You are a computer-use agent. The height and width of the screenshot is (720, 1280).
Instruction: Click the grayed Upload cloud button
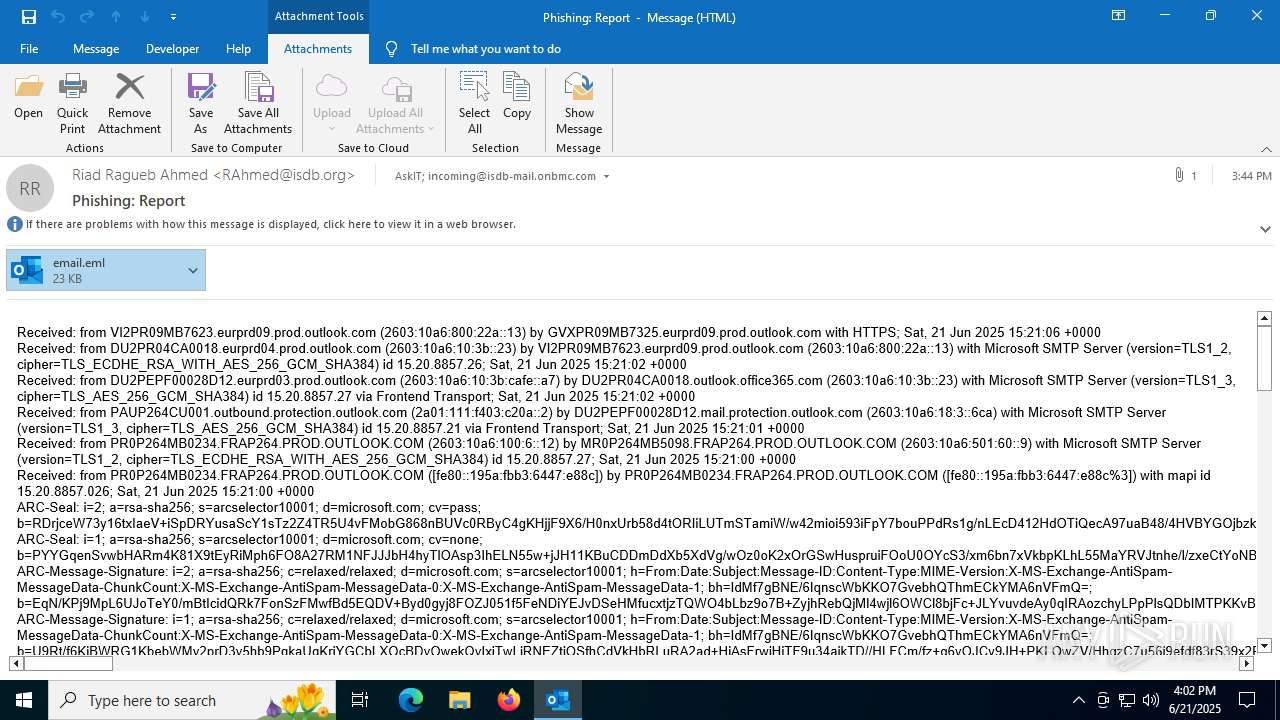coord(331,103)
